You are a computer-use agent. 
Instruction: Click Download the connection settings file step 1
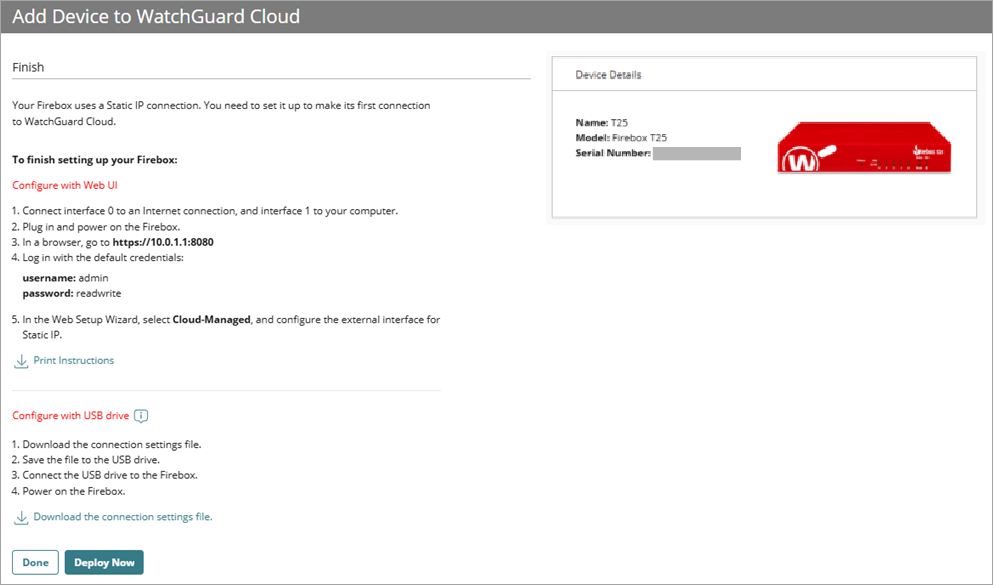tap(106, 444)
